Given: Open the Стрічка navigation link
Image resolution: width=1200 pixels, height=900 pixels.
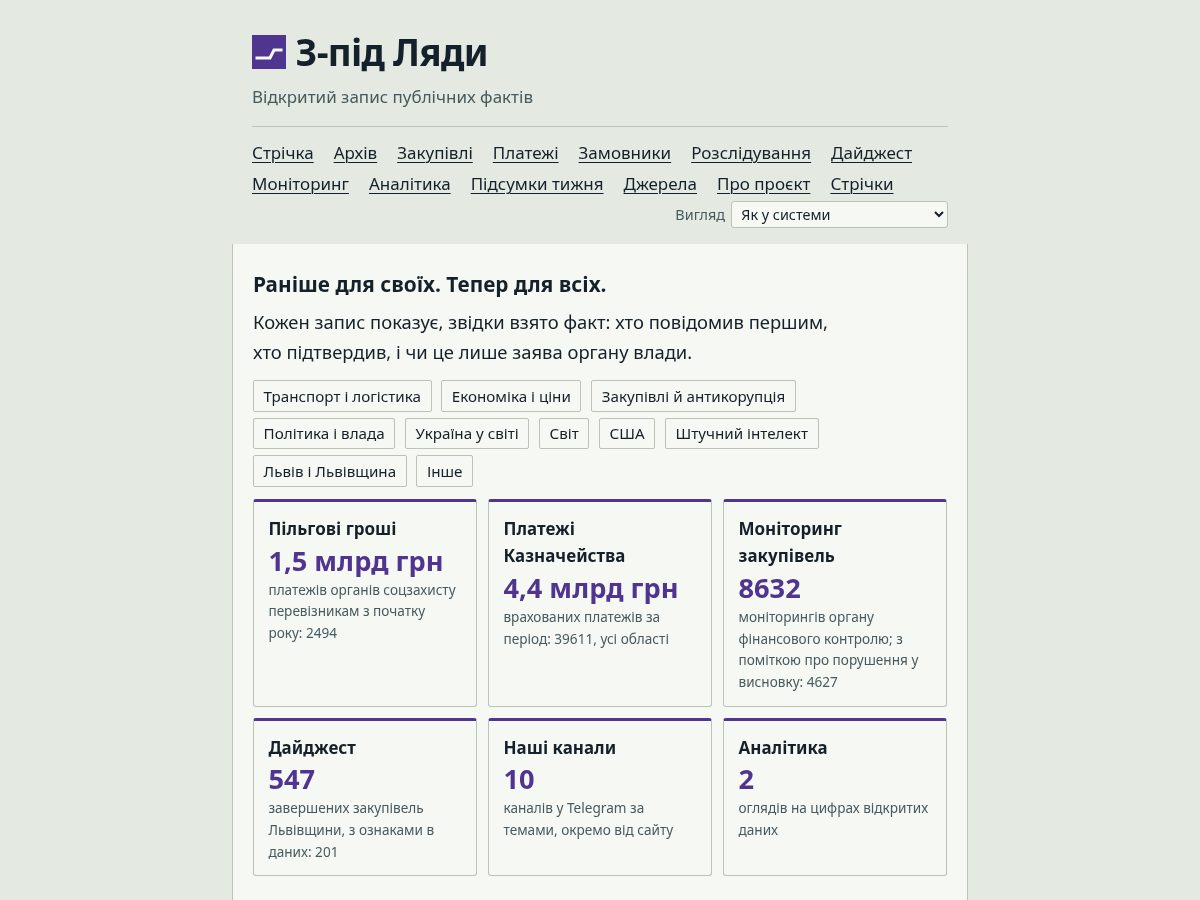Looking at the screenshot, I should coord(283,153).
